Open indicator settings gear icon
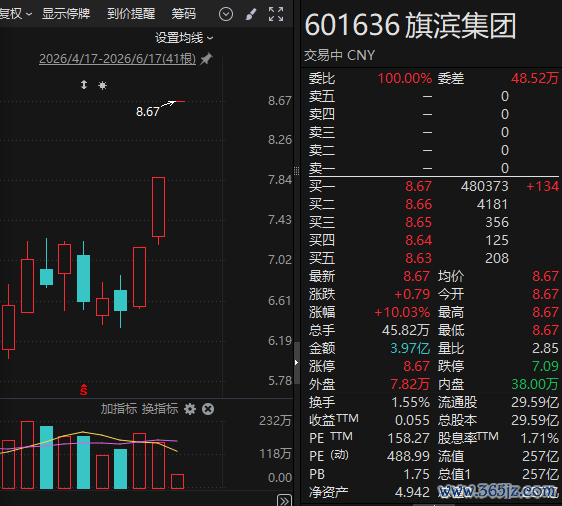The height and width of the screenshot is (506, 562). [x=190, y=409]
